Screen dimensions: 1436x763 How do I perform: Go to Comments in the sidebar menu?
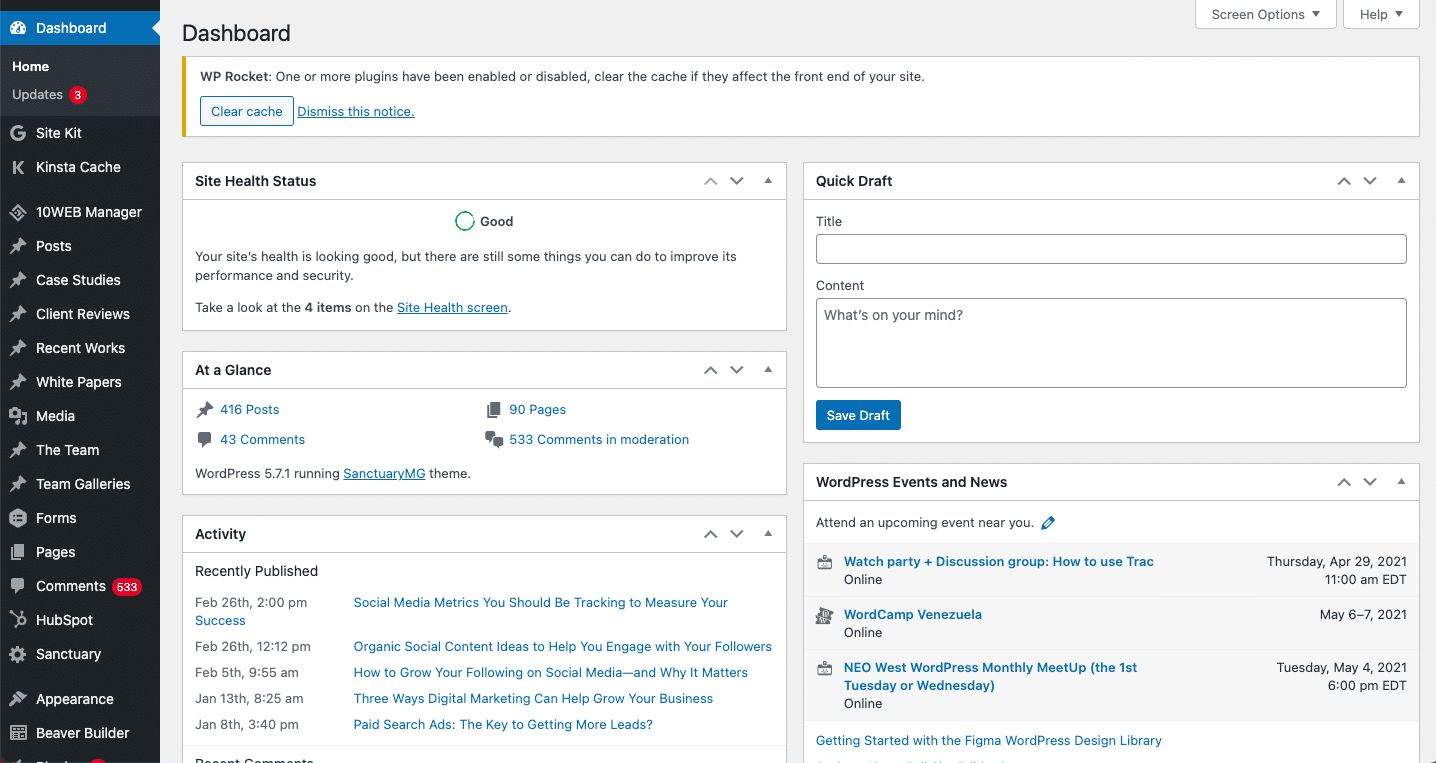(70, 586)
